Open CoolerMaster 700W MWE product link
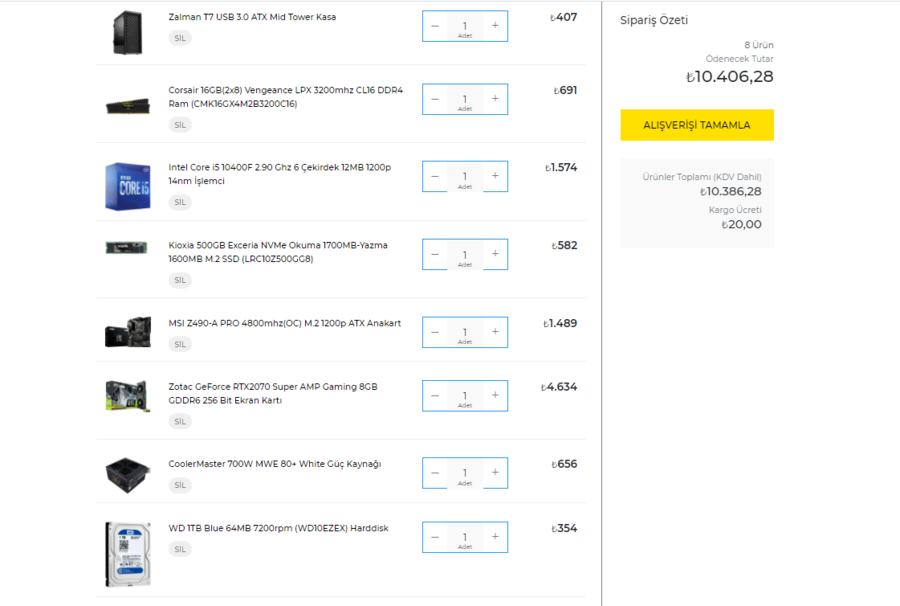Screen dimensions: 900x606 tap(274, 464)
